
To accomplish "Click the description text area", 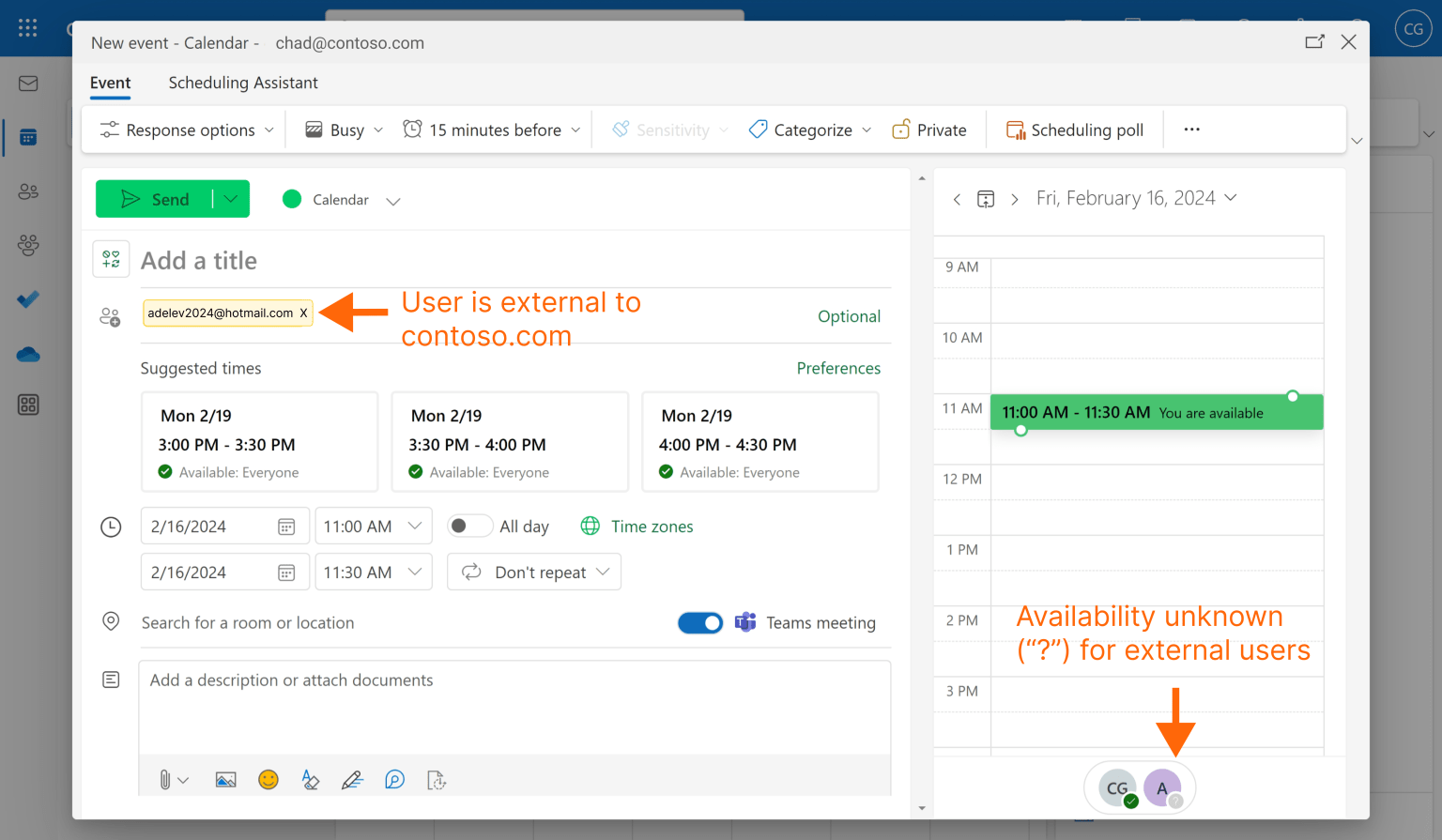I will coord(514,708).
